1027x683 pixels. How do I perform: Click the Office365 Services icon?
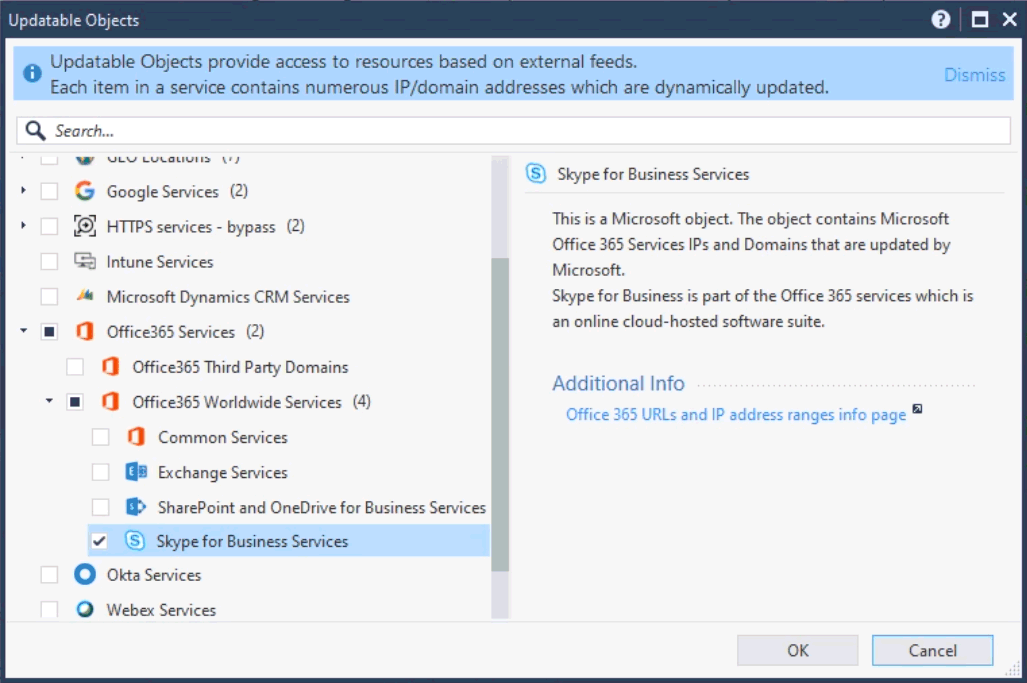point(84,331)
